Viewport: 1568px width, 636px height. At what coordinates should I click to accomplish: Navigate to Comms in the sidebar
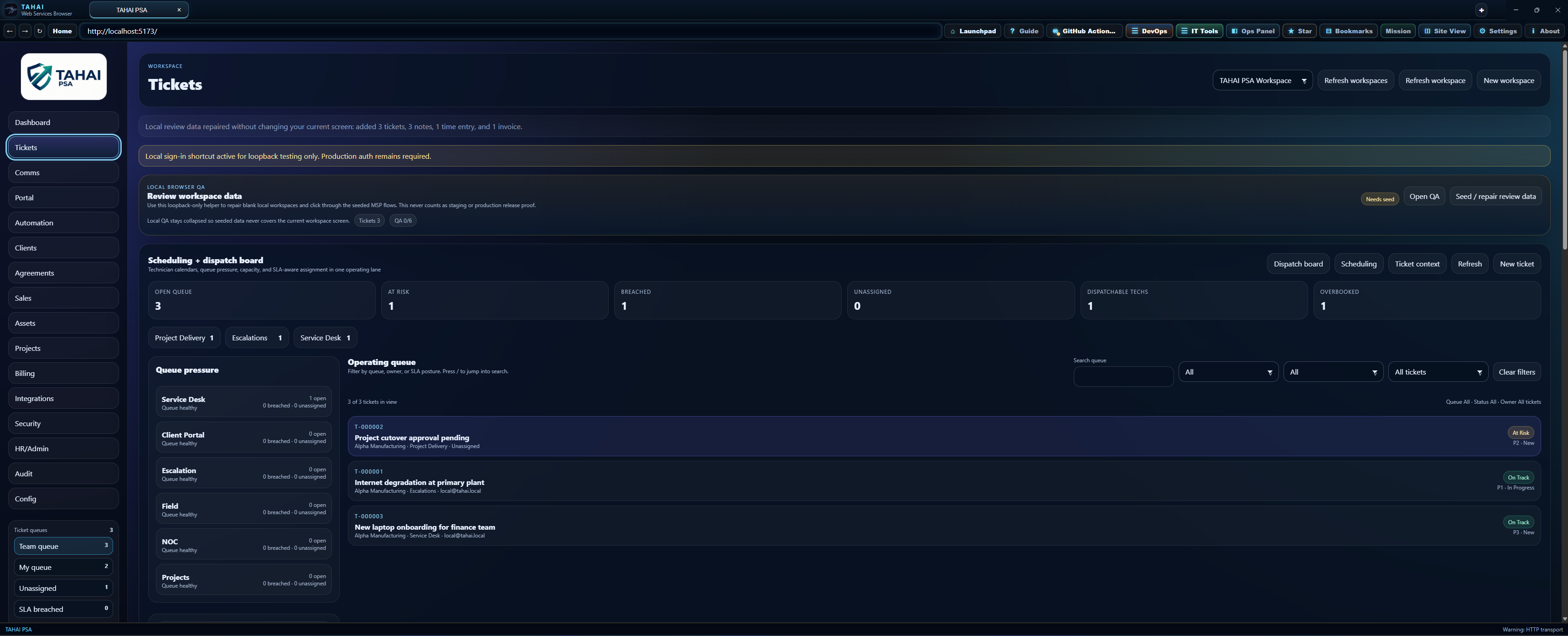tap(63, 172)
